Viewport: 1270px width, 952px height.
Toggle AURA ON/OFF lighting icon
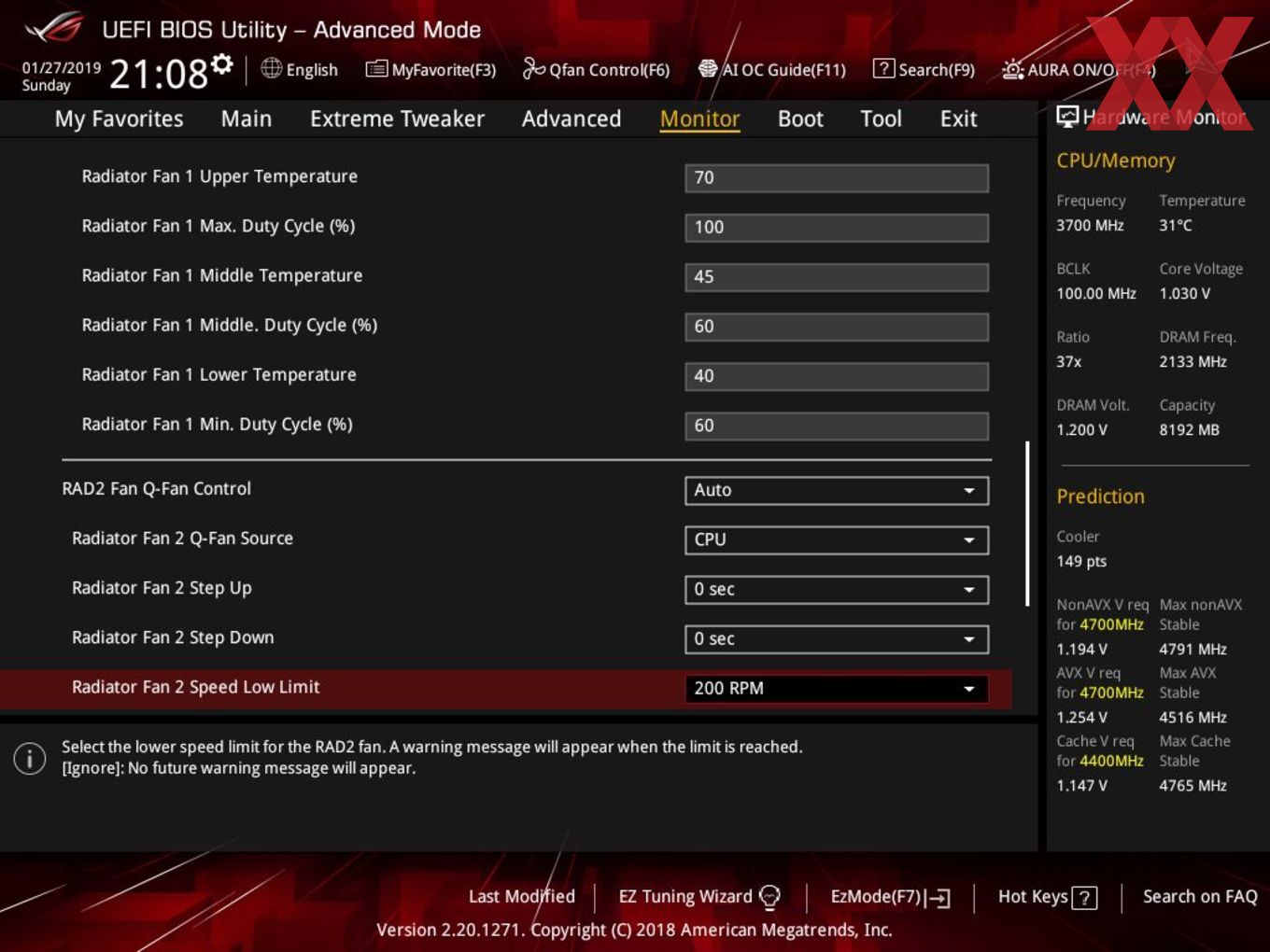coord(1012,69)
